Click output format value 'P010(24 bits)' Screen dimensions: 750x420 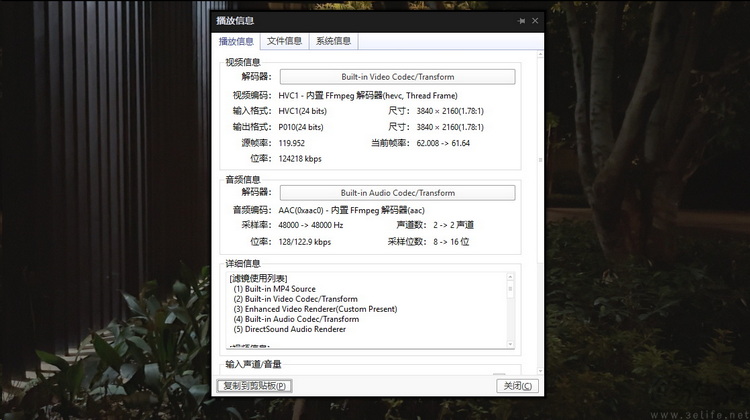pos(301,127)
